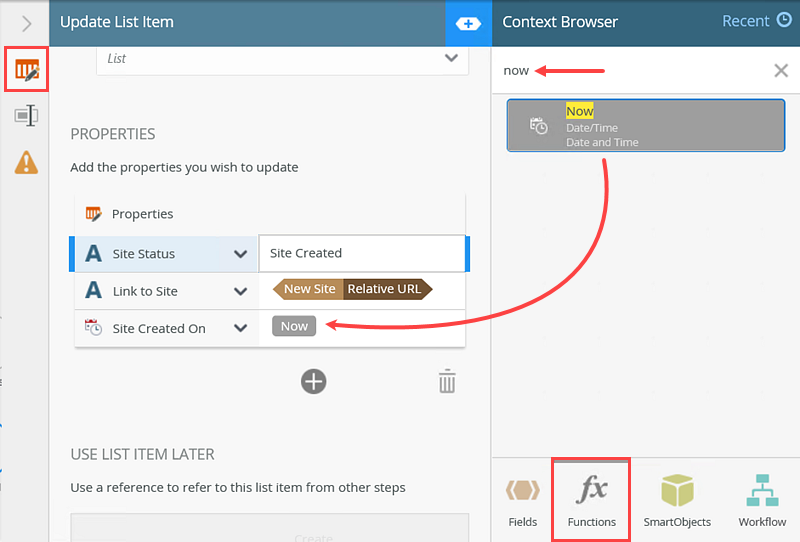Click the Link to Site label
This screenshot has width=800, height=542.
click(x=145, y=291)
